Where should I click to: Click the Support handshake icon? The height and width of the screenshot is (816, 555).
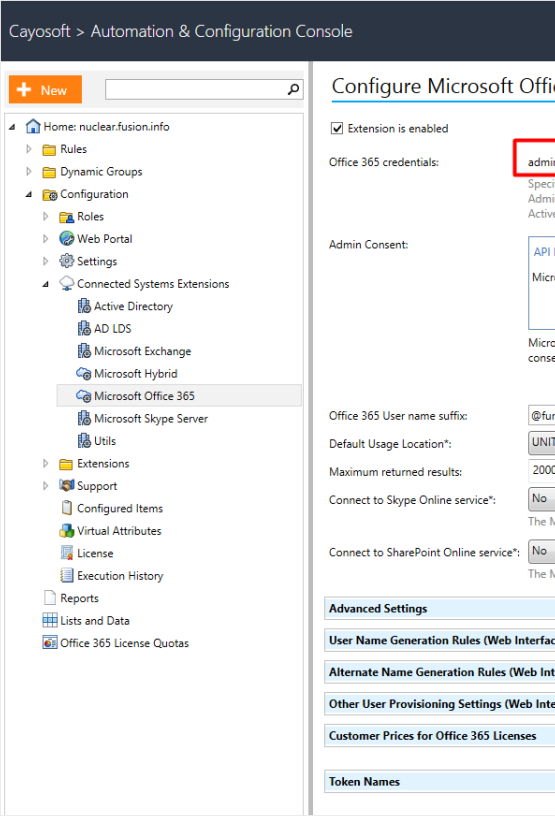click(x=67, y=485)
